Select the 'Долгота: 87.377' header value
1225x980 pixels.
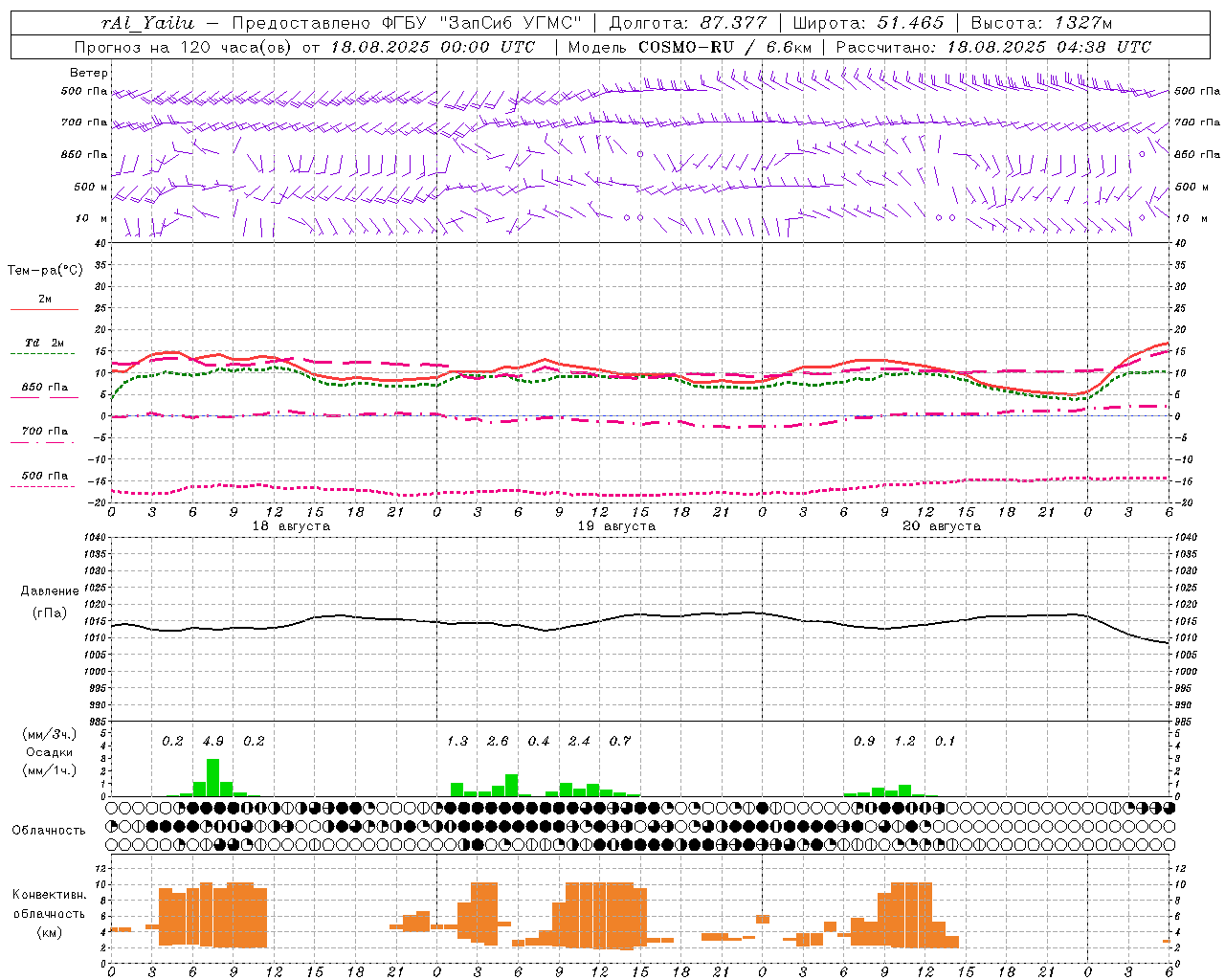(x=687, y=23)
